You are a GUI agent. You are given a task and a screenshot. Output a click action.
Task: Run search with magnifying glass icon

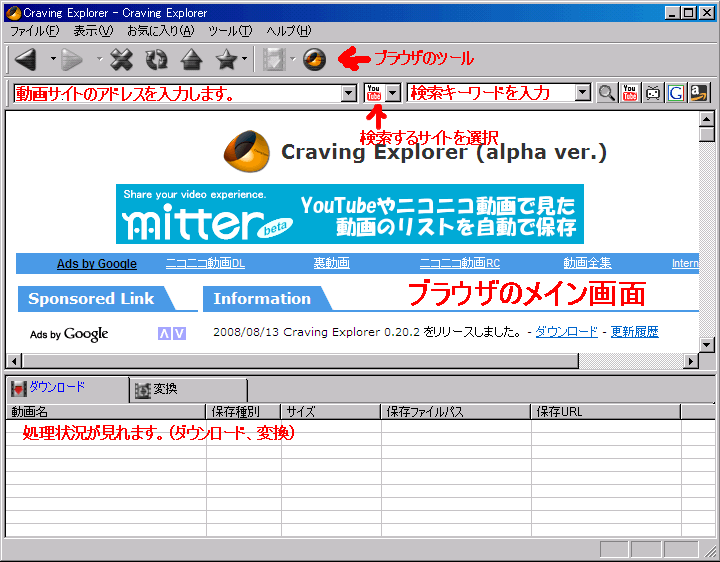point(607,93)
